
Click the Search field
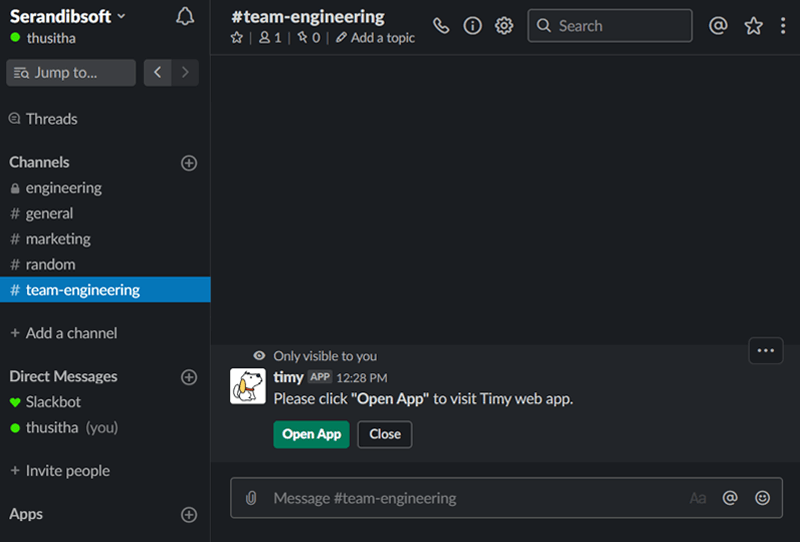(x=610, y=26)
